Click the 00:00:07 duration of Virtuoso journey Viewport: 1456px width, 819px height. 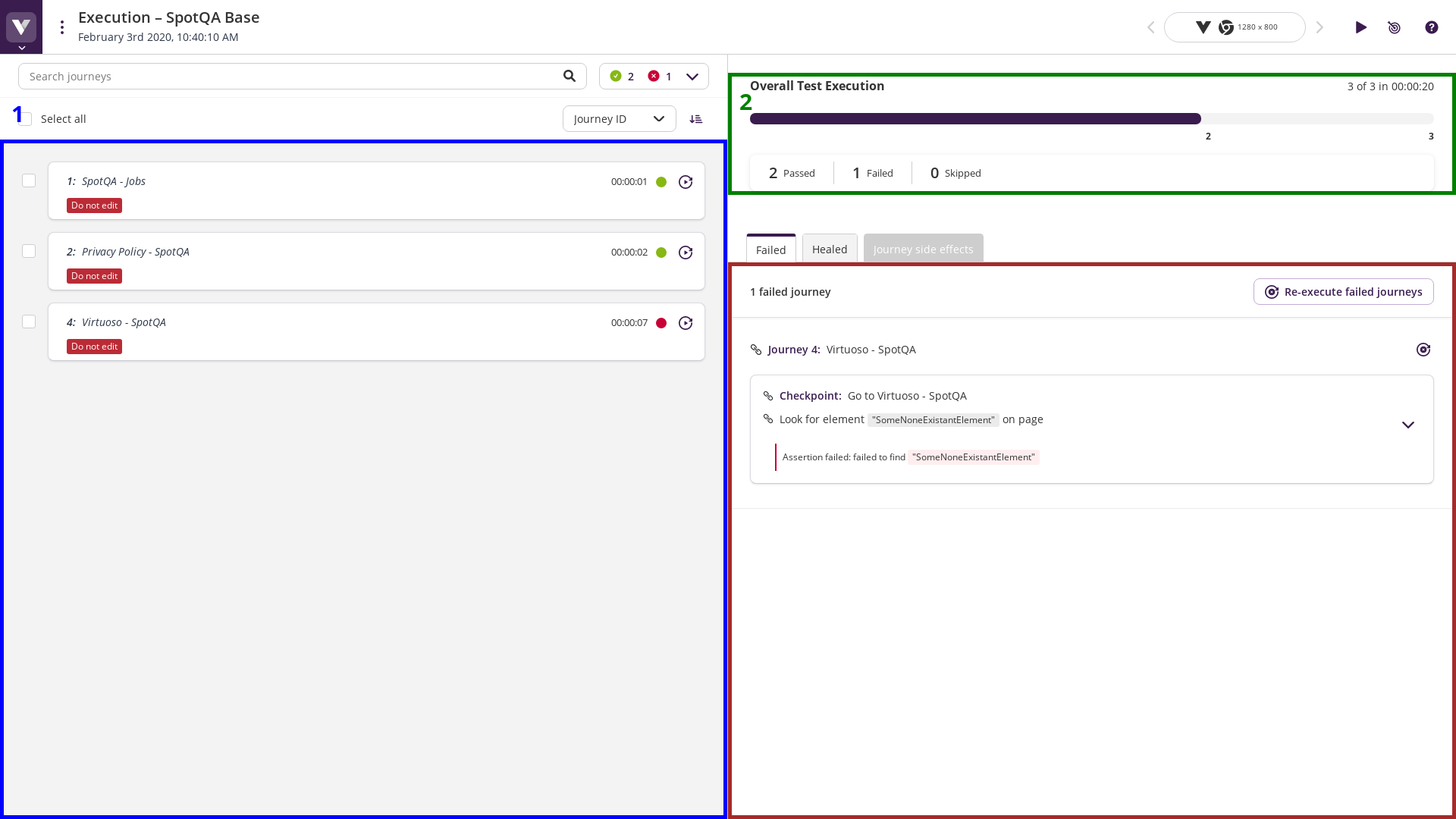pyautogui.click(x=629, y=323)
